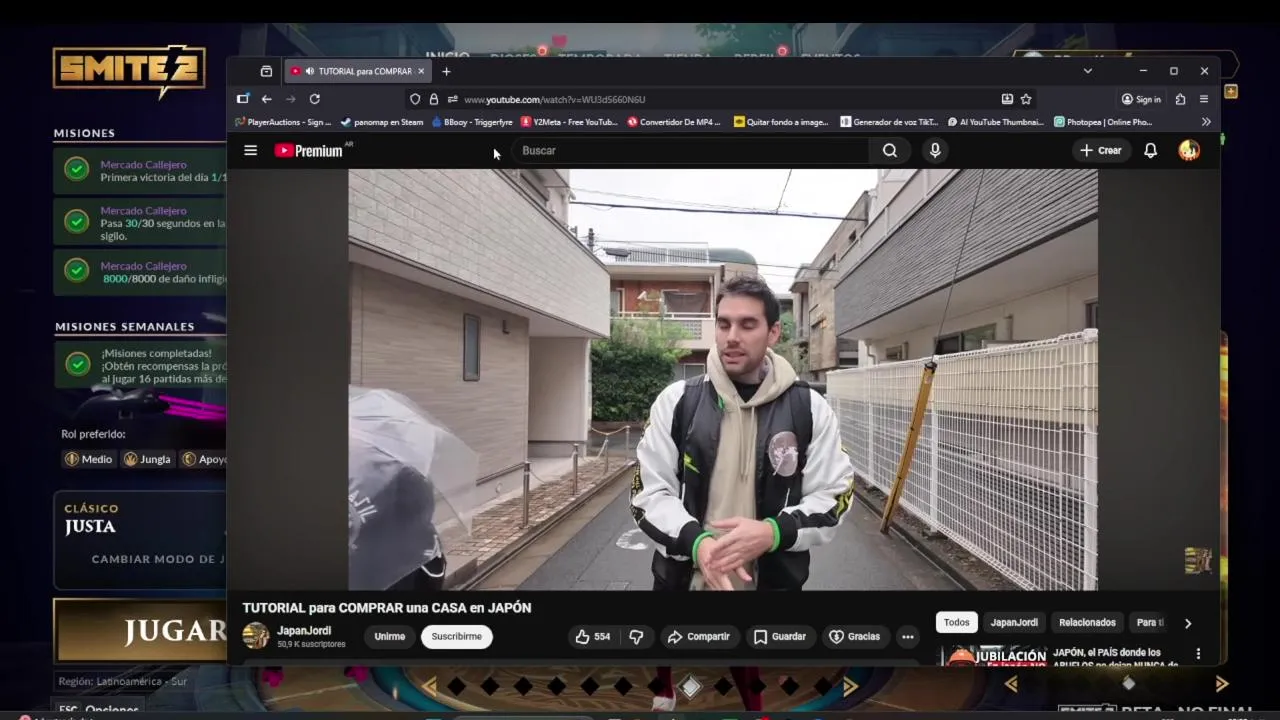Select the Relacionados filter chip

(x=1087, y=622)
